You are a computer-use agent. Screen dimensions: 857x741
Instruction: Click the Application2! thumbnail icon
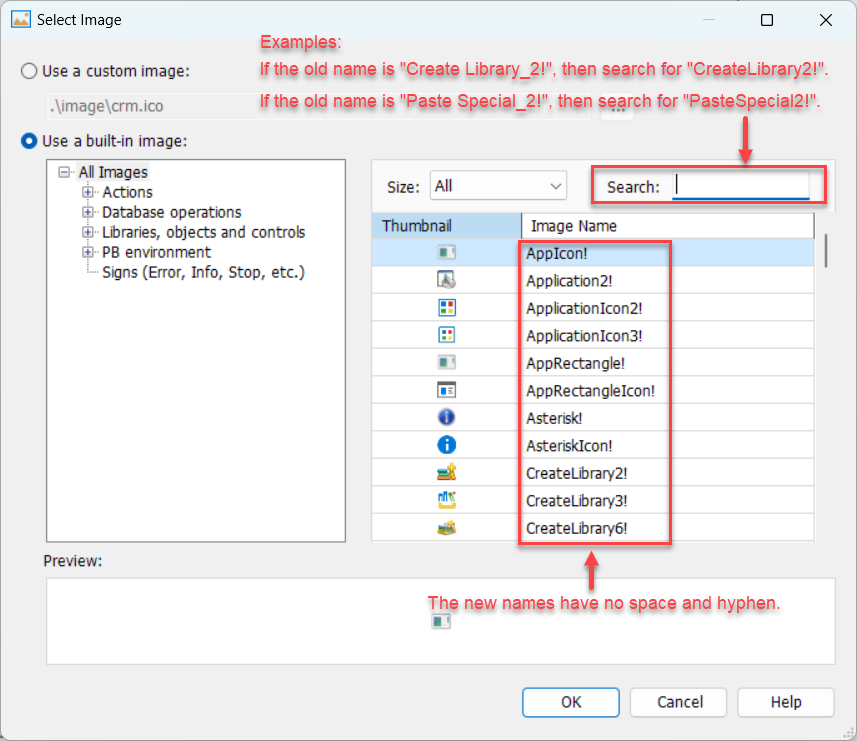tap(446, 281)
